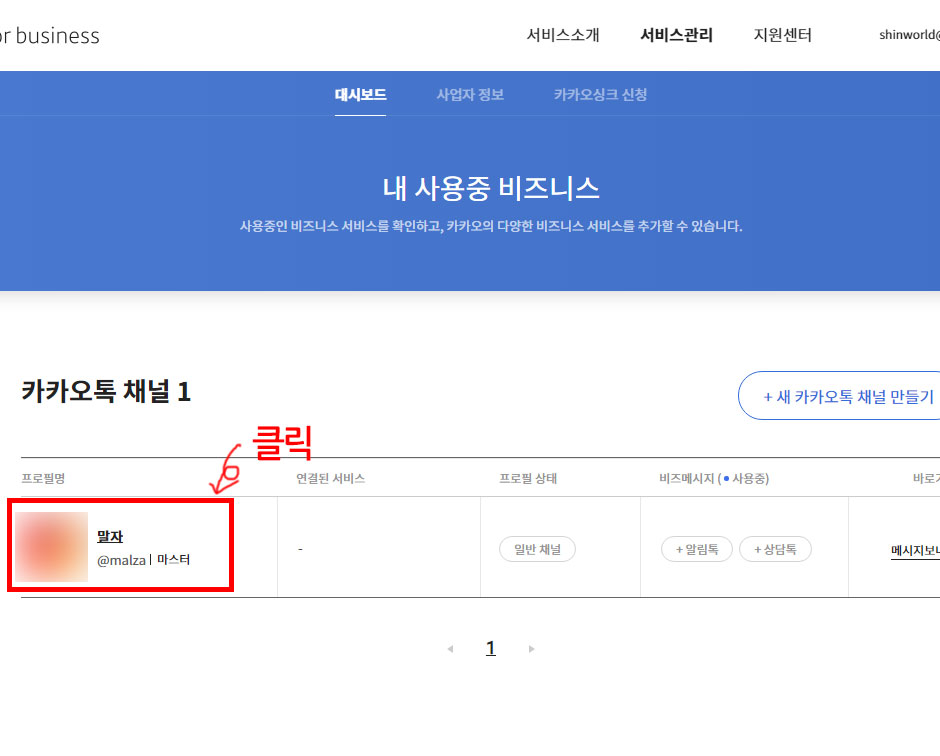Click the 비즈메시지 column header
940x756 pixels.
click(x=714, y=478)
